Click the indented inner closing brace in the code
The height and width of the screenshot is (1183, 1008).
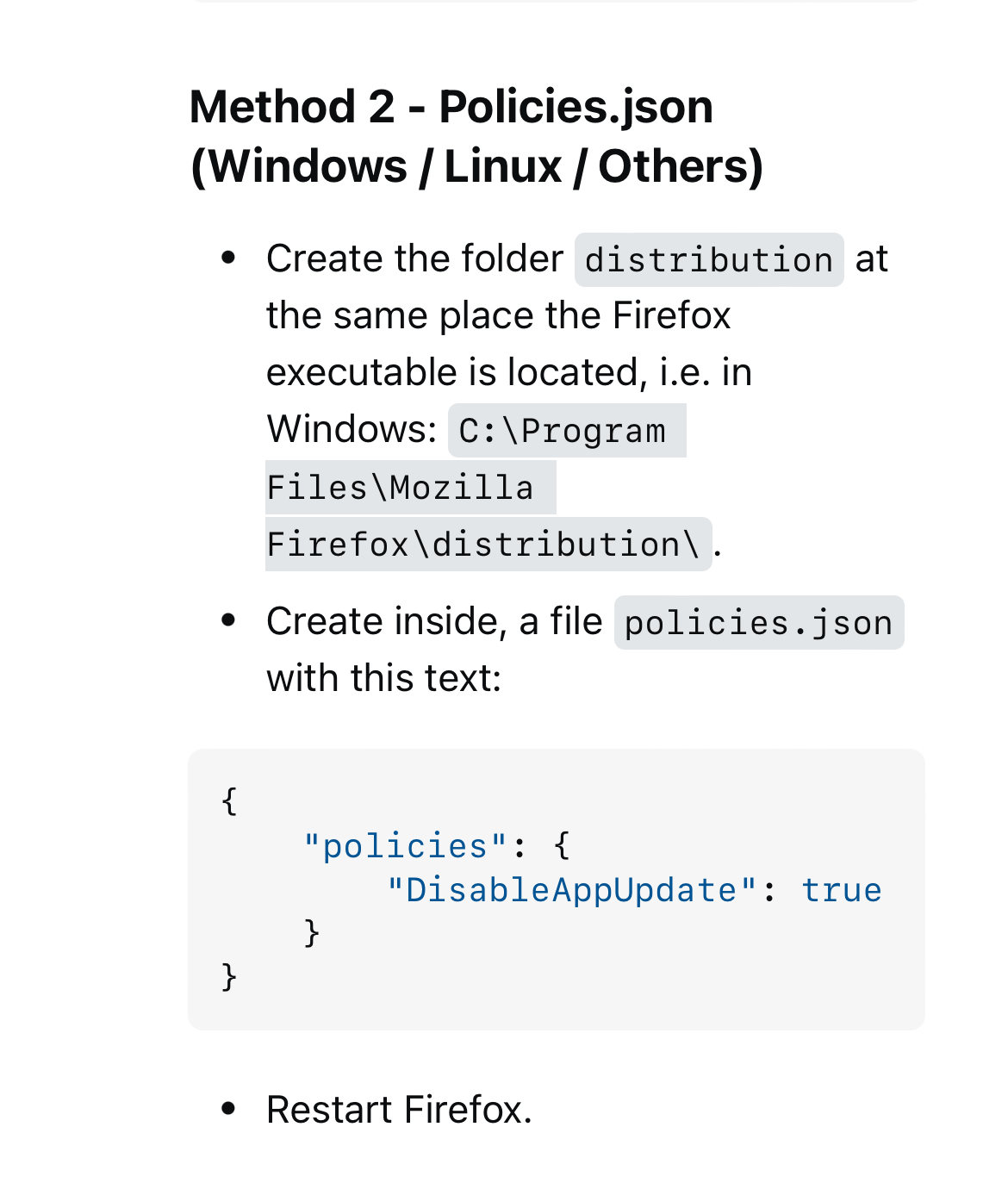312,933
